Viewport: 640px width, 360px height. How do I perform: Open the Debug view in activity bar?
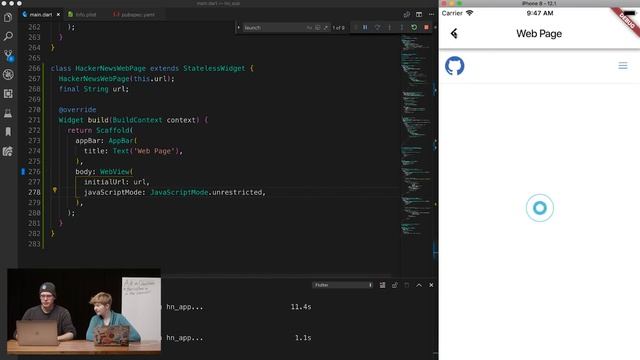pos(8,75)
